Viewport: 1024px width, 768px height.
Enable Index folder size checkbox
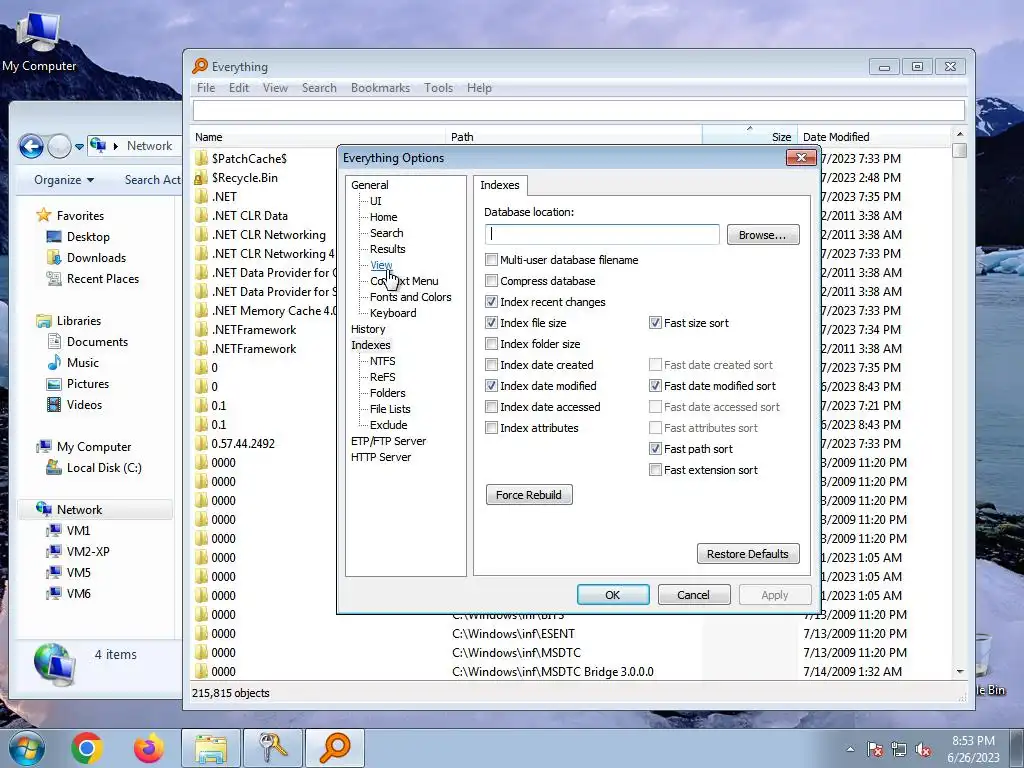[491, 344]
